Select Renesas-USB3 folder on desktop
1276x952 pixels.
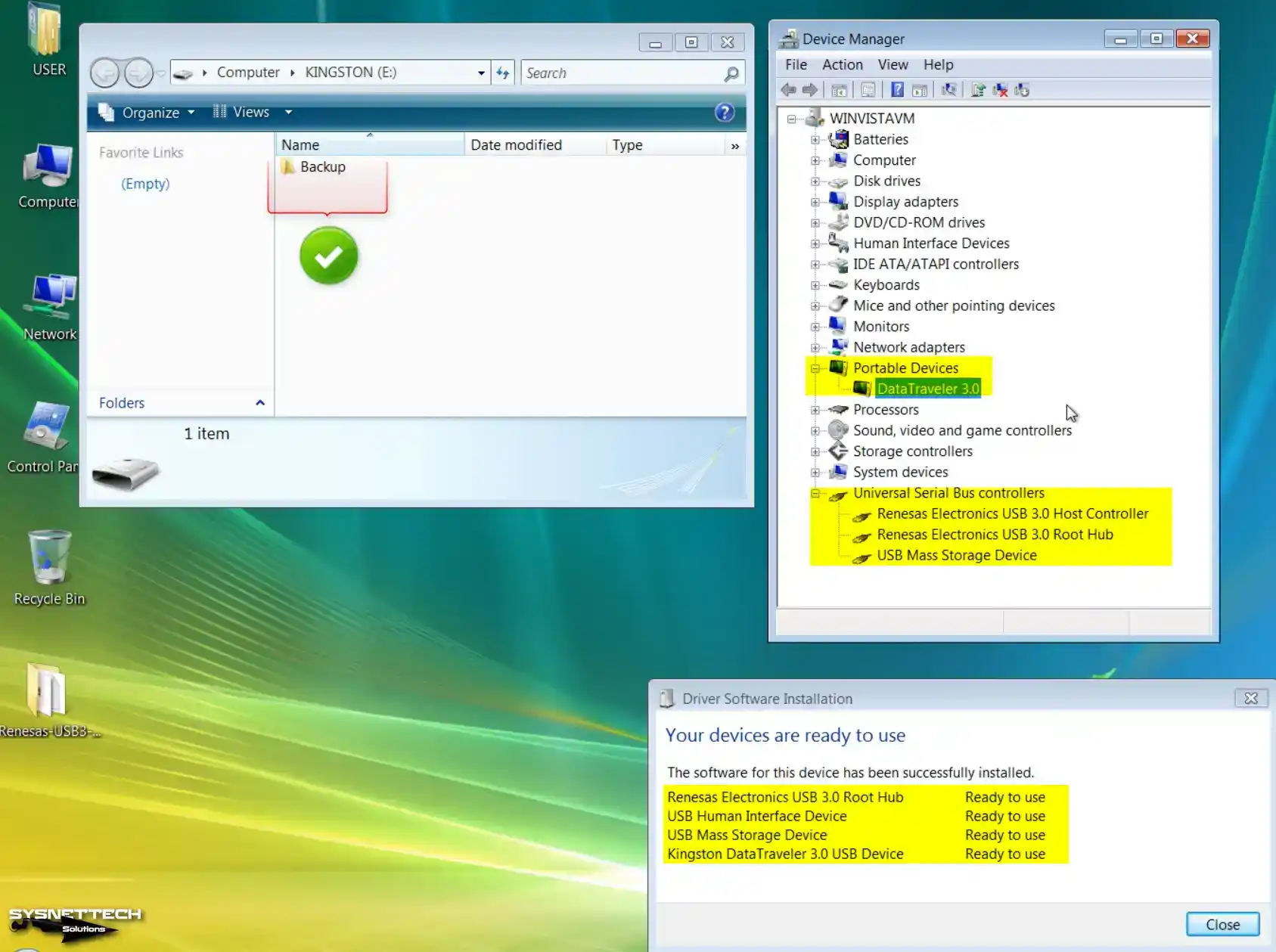point(48,700)
